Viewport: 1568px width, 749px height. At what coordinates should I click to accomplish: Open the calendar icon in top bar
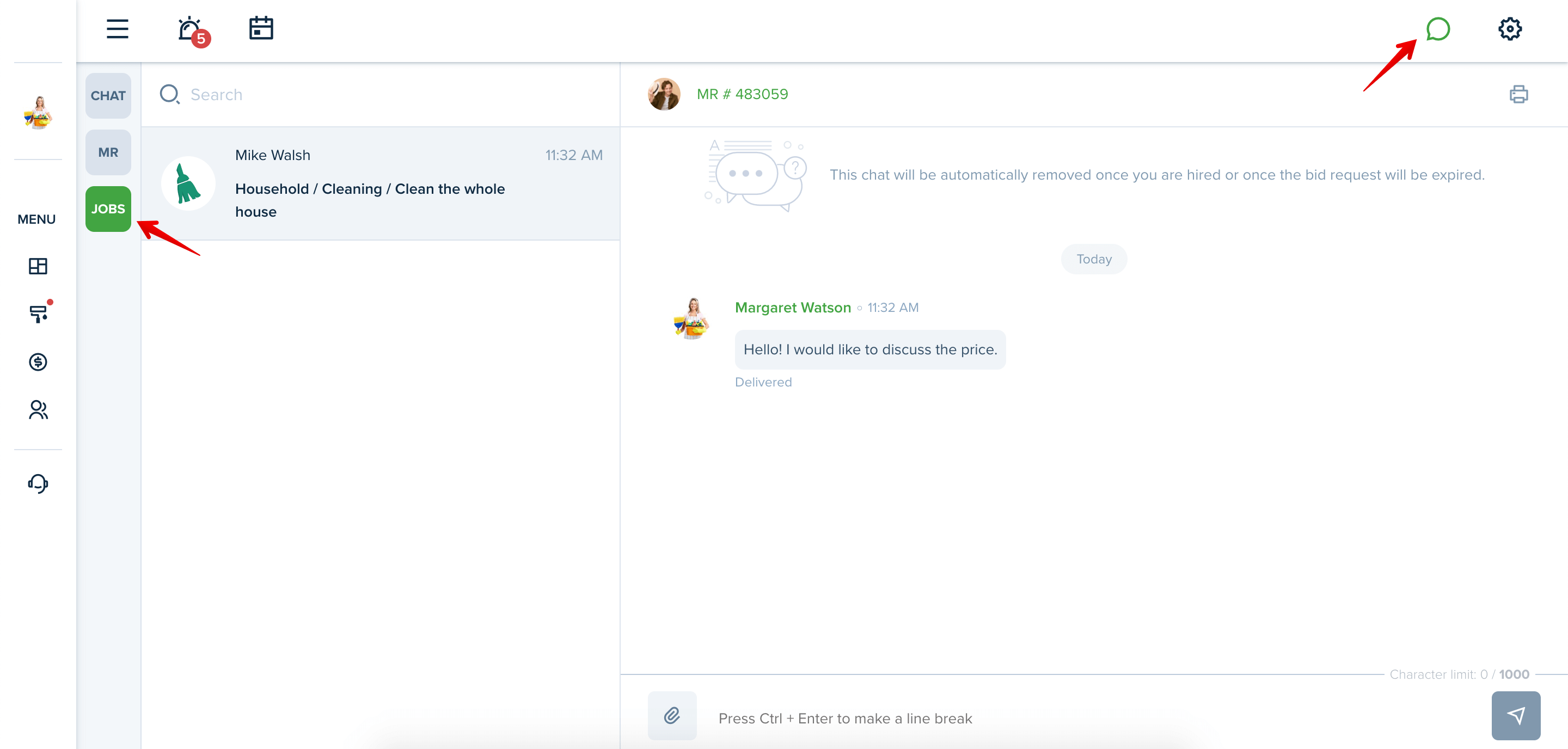(x=261, y=28)
